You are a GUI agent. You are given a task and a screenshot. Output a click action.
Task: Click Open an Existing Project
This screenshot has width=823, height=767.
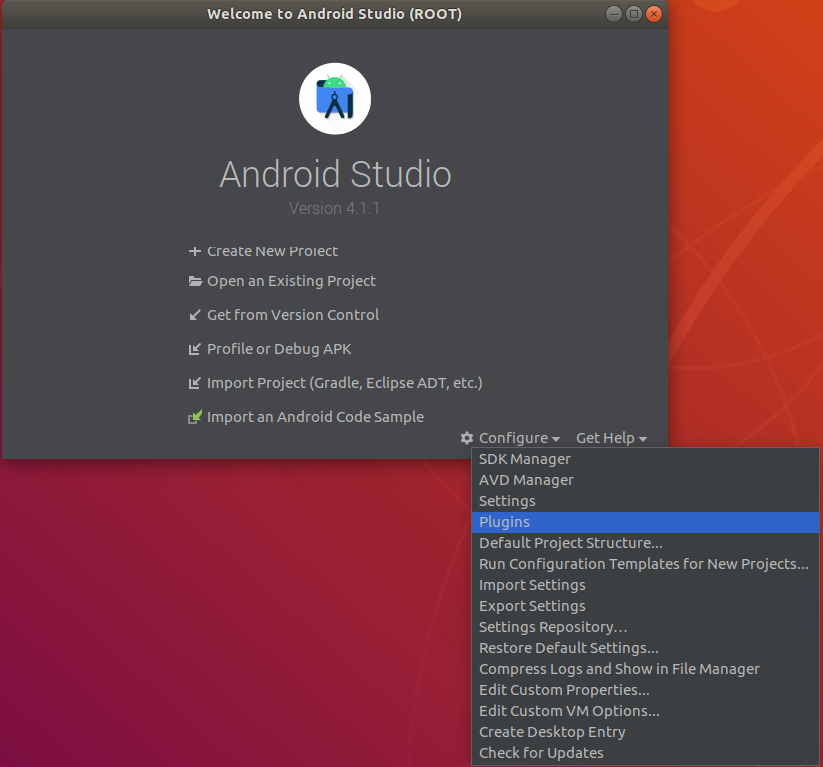291,281
